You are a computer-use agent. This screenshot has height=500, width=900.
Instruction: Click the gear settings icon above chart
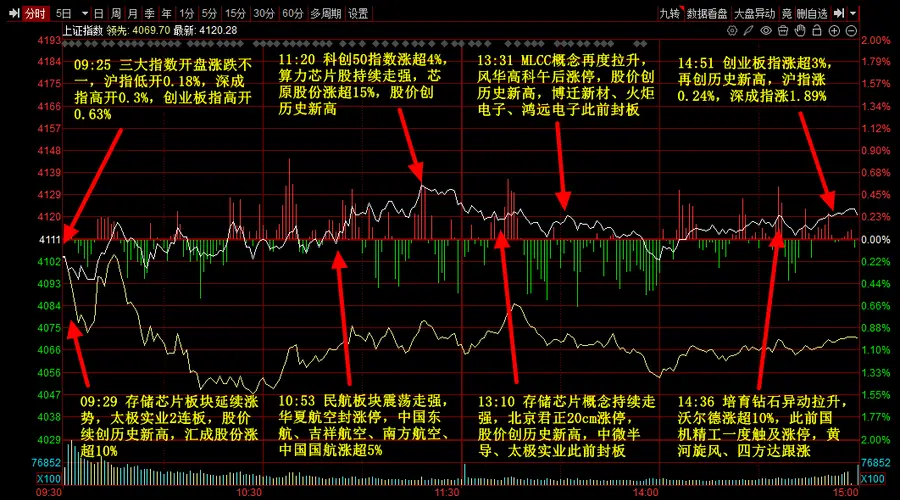[x=732, y=30]
